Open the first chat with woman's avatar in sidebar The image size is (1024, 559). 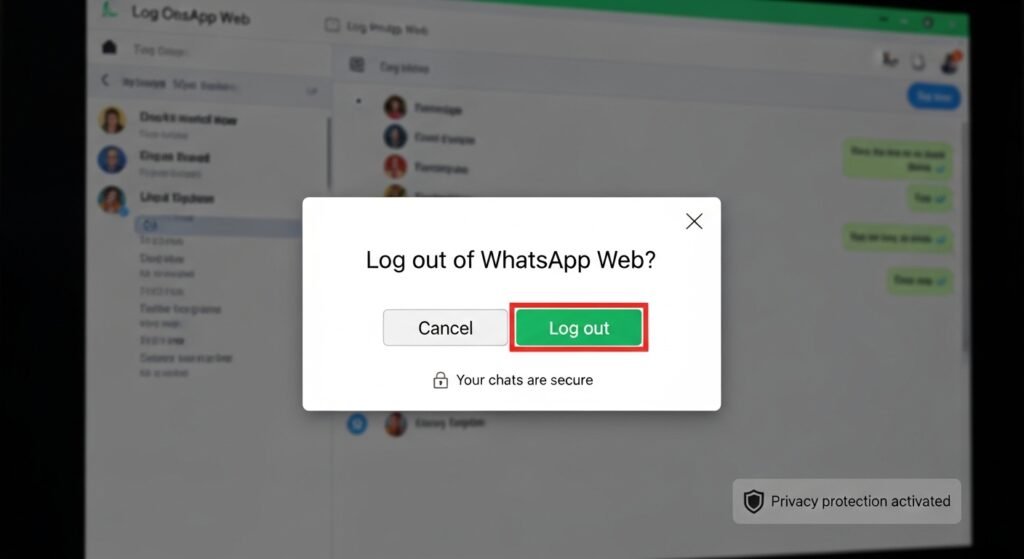(208, 122)
